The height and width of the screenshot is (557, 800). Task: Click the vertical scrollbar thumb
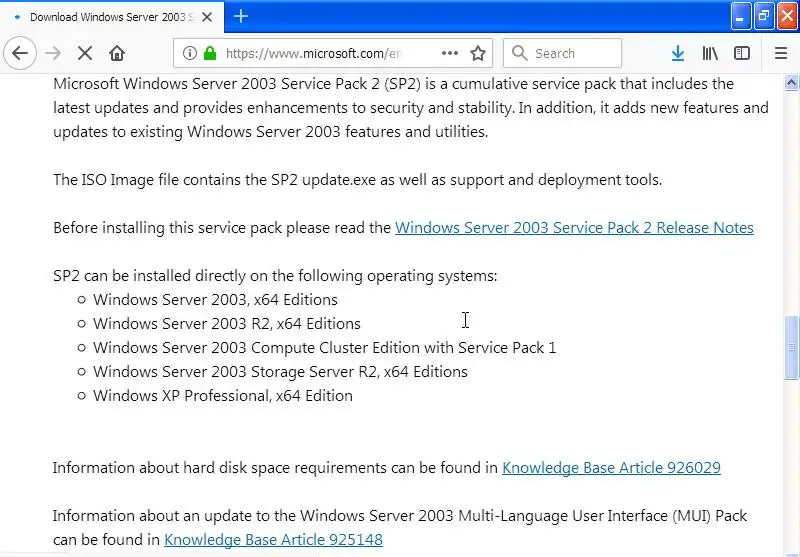coord(793,348)
